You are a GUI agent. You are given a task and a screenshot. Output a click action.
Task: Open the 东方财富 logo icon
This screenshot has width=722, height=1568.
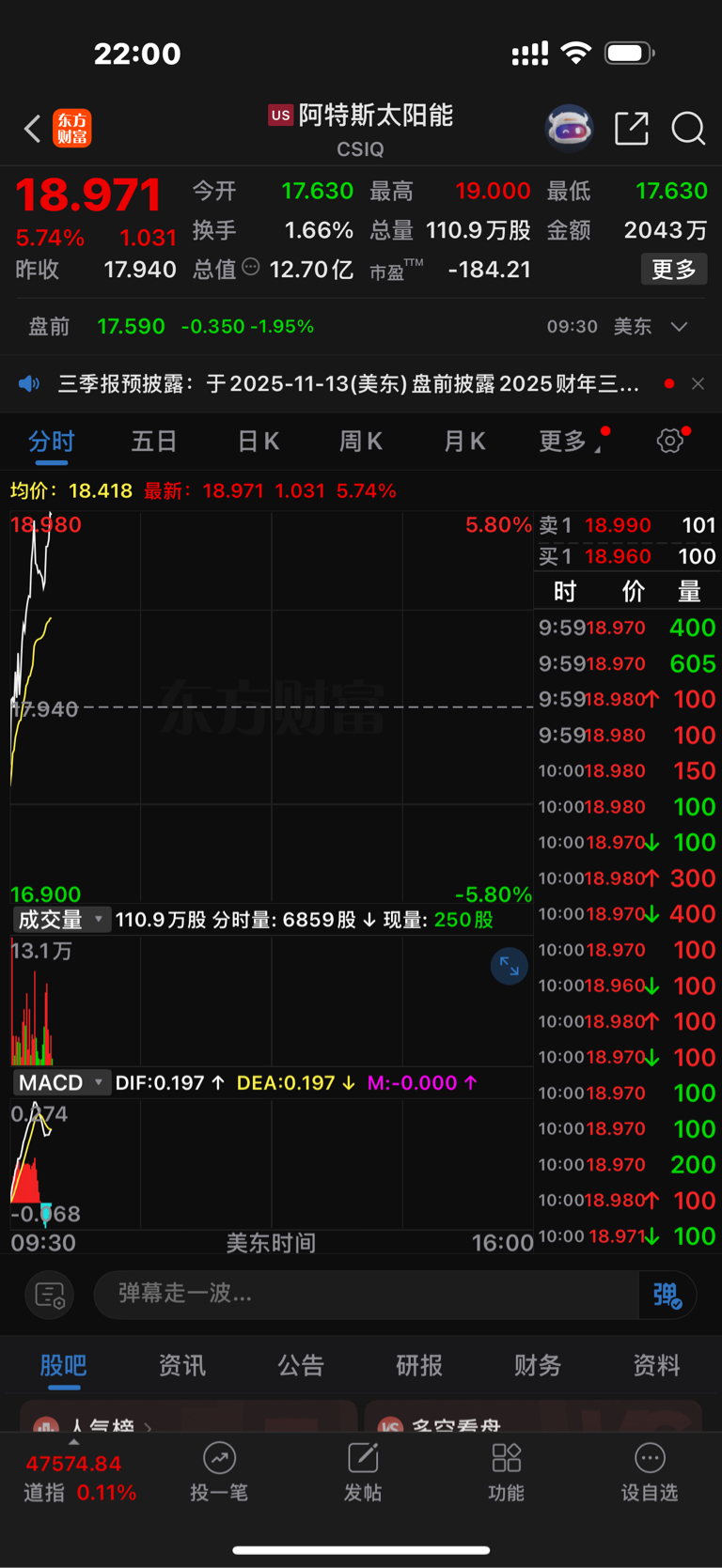tap(72, 128)
